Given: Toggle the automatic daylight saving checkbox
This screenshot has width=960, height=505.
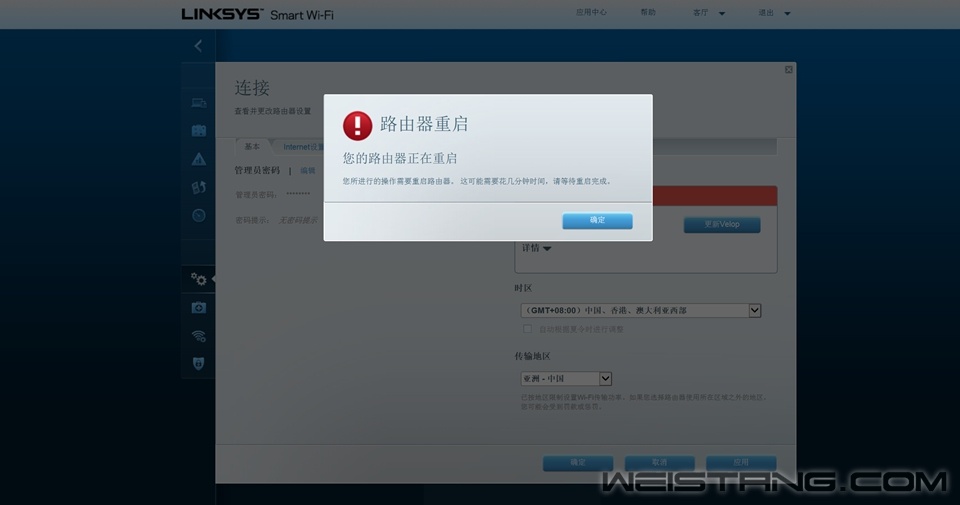Looking at the screenshot, I should [527, 329].
